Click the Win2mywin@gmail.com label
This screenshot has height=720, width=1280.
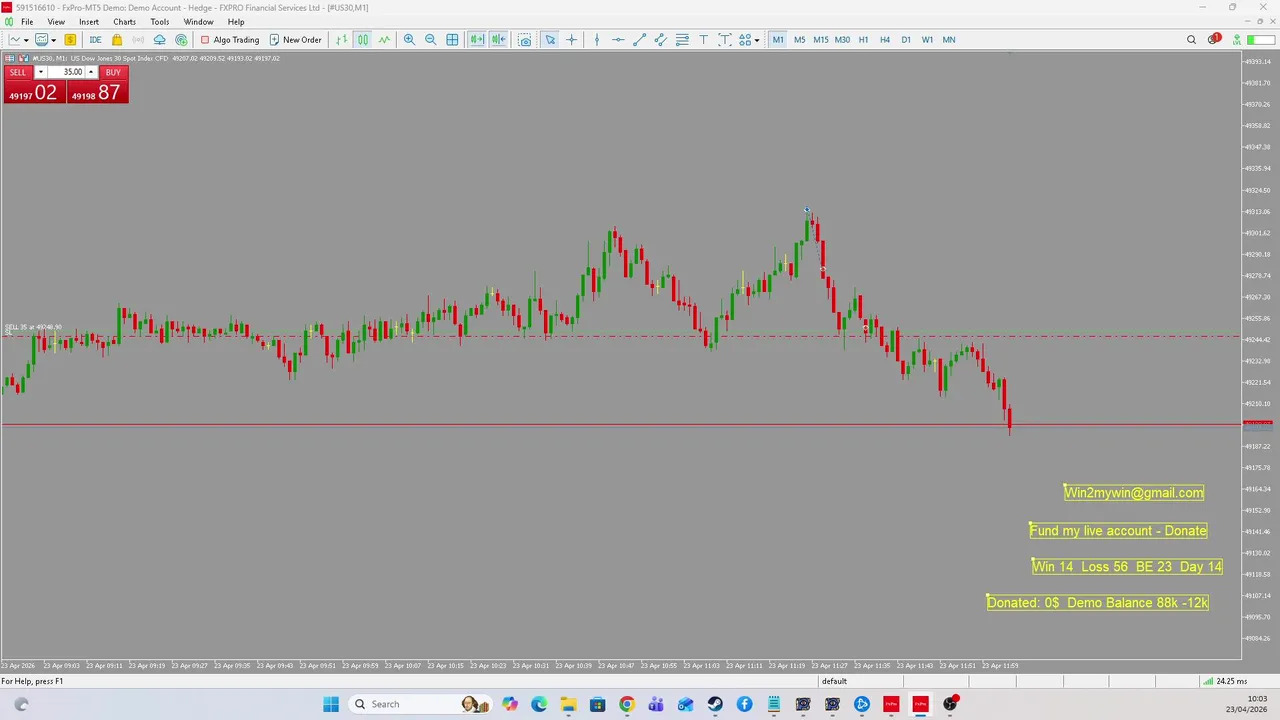[1134, 492]
